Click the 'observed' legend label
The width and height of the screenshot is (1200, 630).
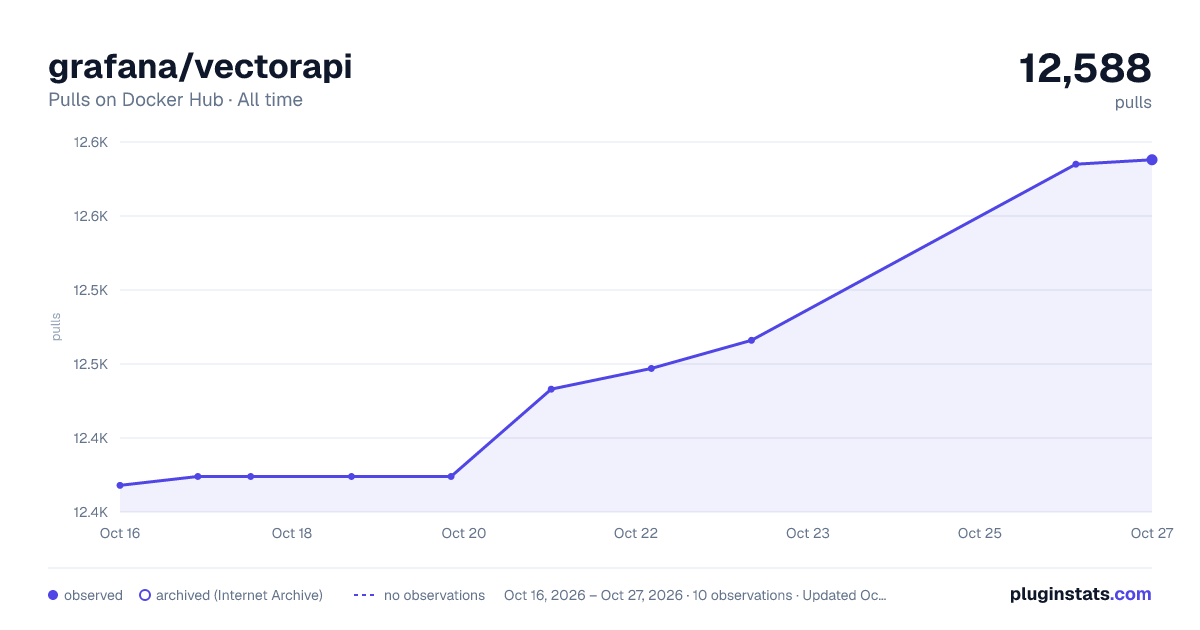click(93, 595)
